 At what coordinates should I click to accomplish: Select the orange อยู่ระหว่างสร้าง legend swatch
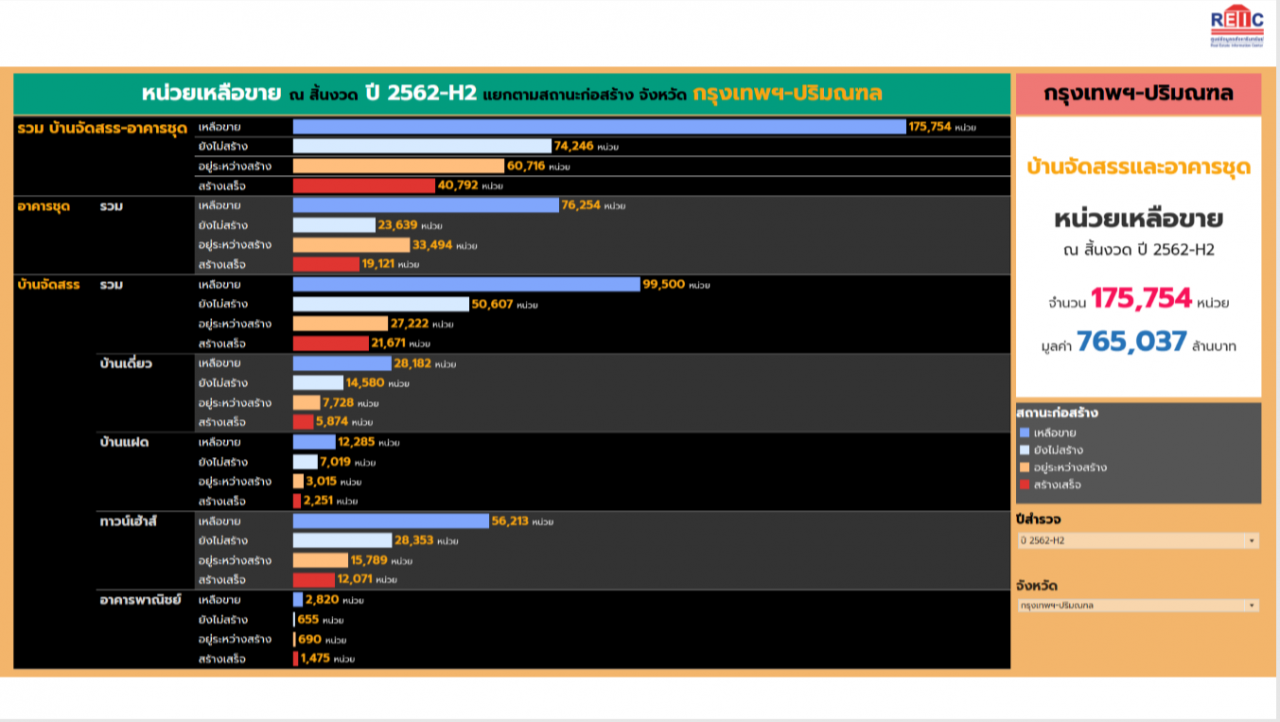pos(1023,467)
